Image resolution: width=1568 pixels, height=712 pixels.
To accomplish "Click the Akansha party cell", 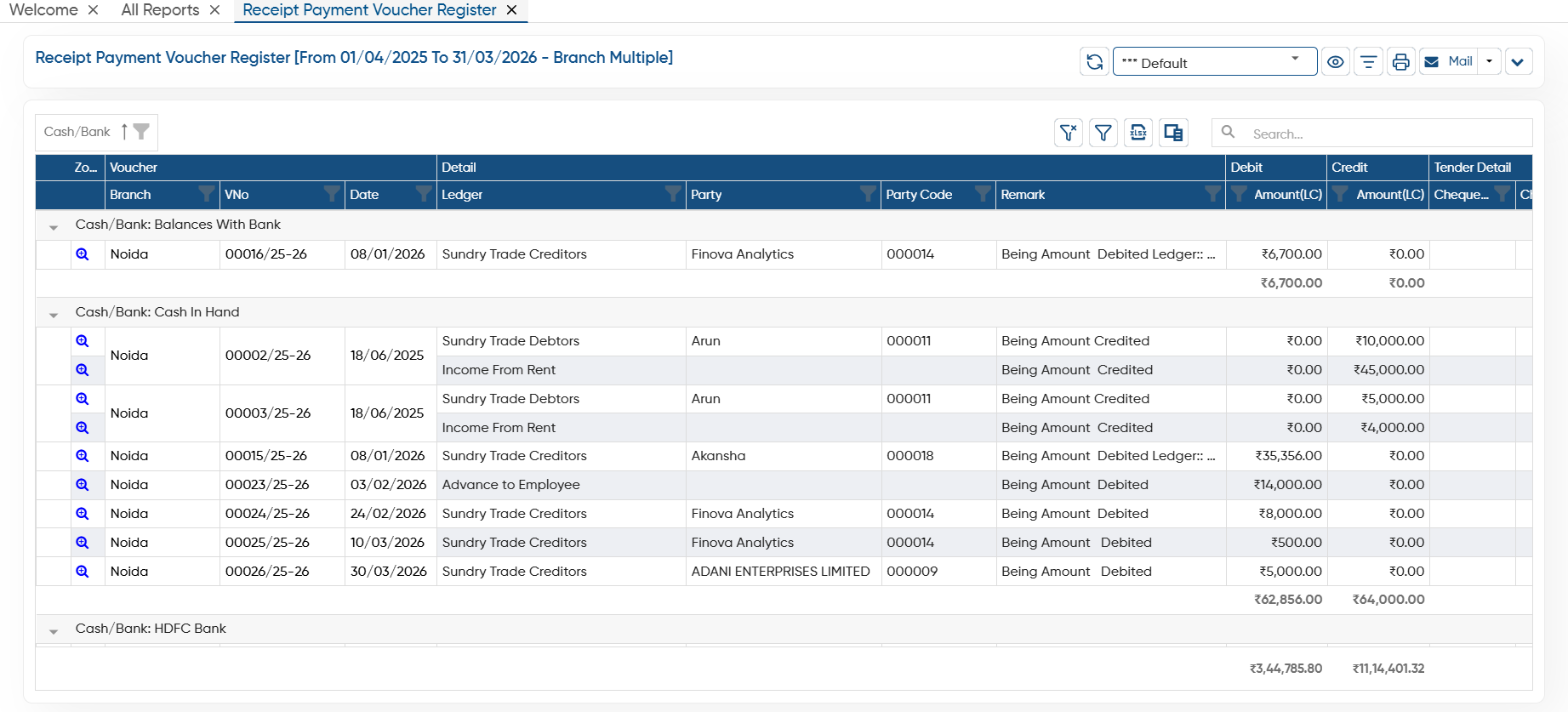I will coord(783,456).
